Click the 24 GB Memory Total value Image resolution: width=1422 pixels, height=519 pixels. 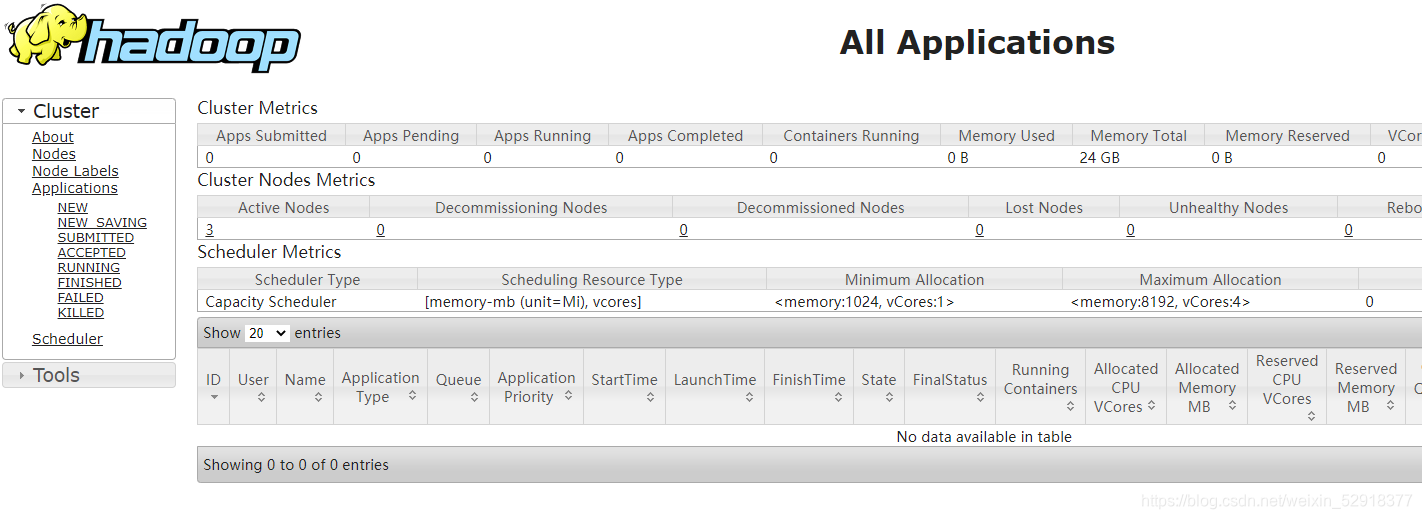tap(1100, 158)
